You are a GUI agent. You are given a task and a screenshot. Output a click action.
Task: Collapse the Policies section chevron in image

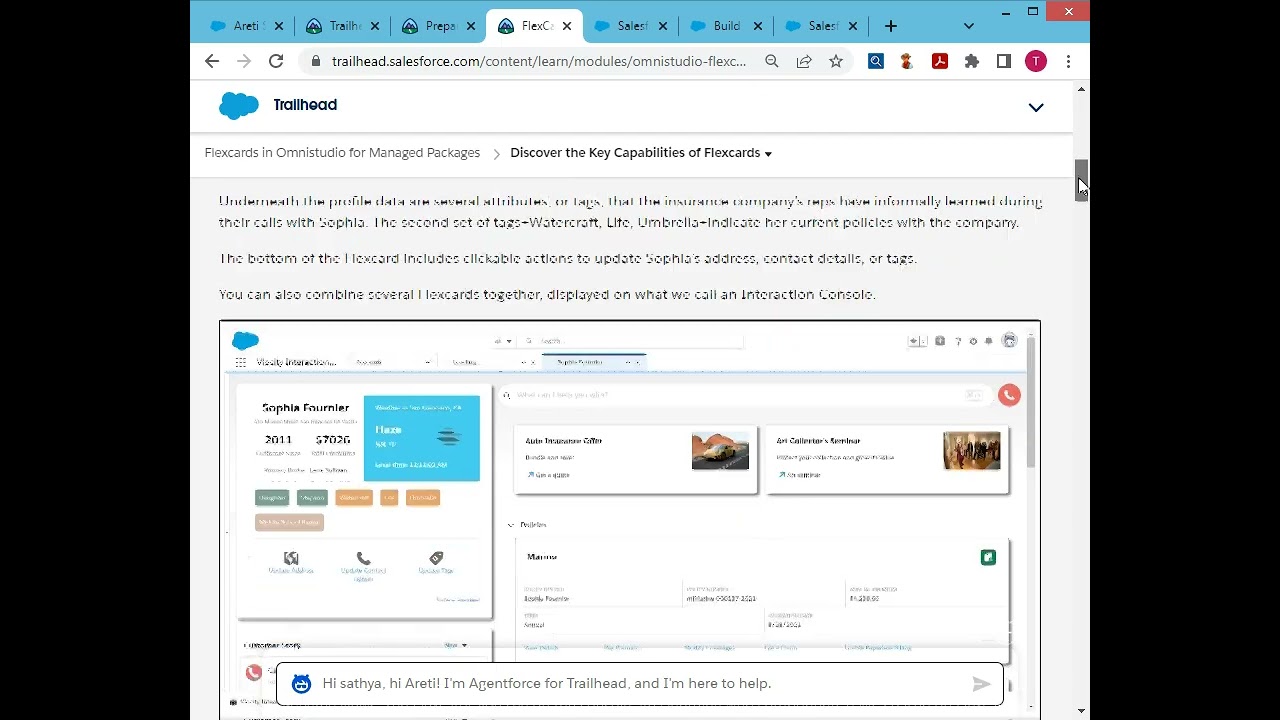pos(510,525)
